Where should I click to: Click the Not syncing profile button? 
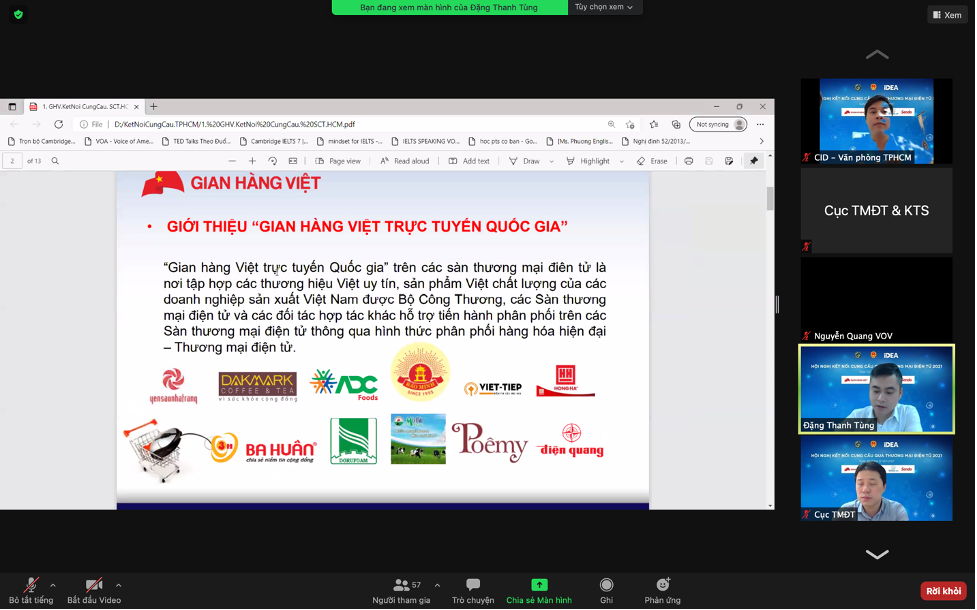click(718, 124)
